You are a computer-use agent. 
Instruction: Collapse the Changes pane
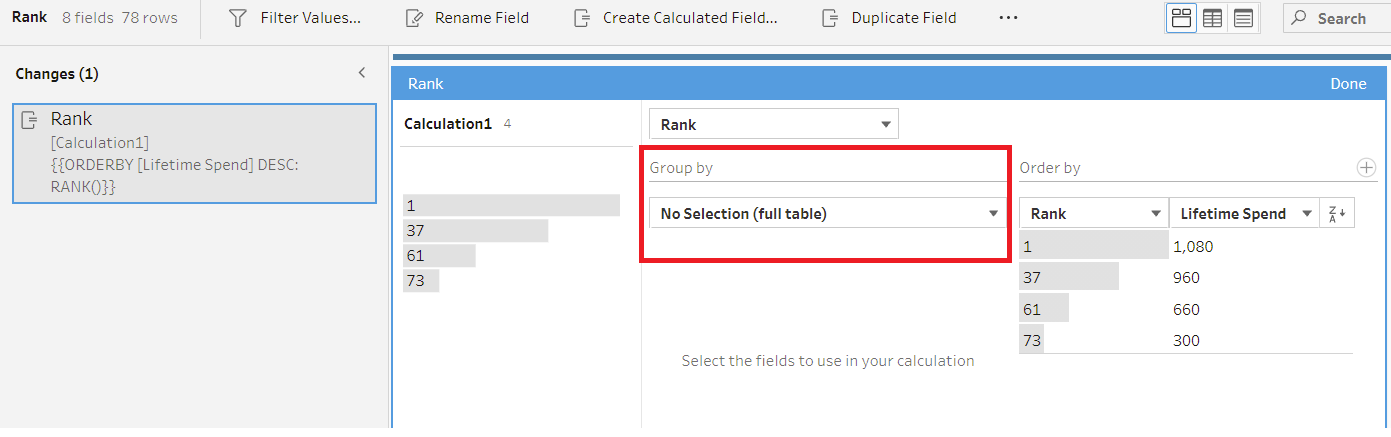[x=362, y=73]
